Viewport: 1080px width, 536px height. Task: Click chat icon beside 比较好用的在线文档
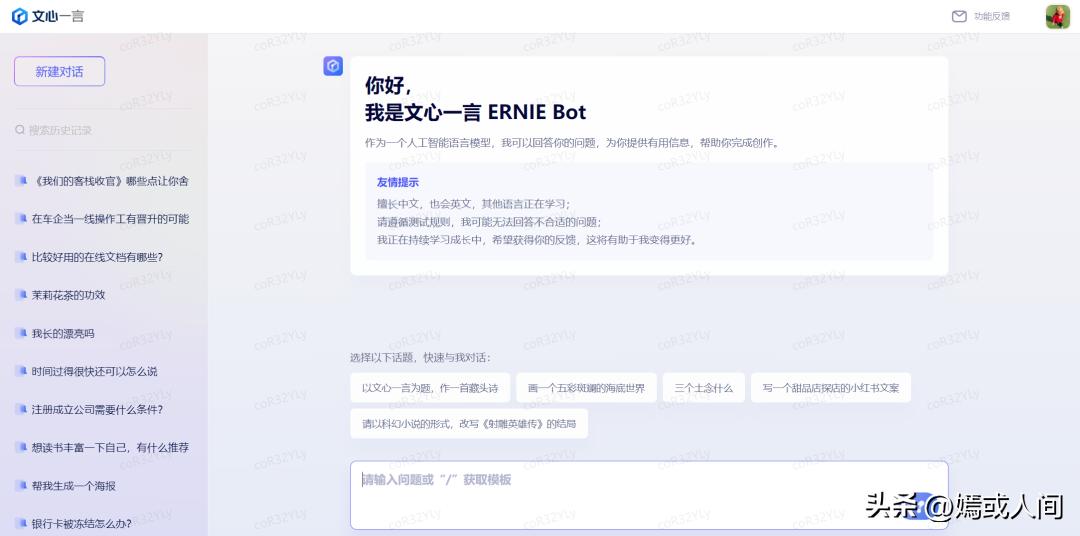(x=21, y=257)
